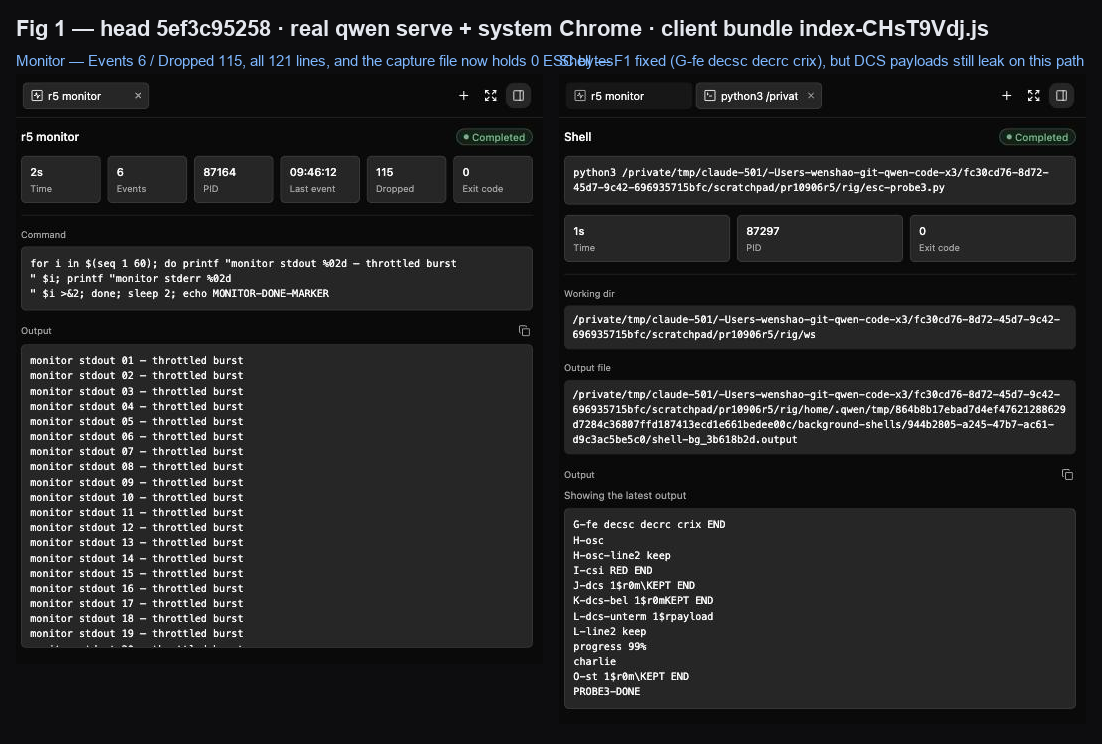Select the python3 /privat tab
This screenshot has height=744, width=1102.
coord(751,96)
